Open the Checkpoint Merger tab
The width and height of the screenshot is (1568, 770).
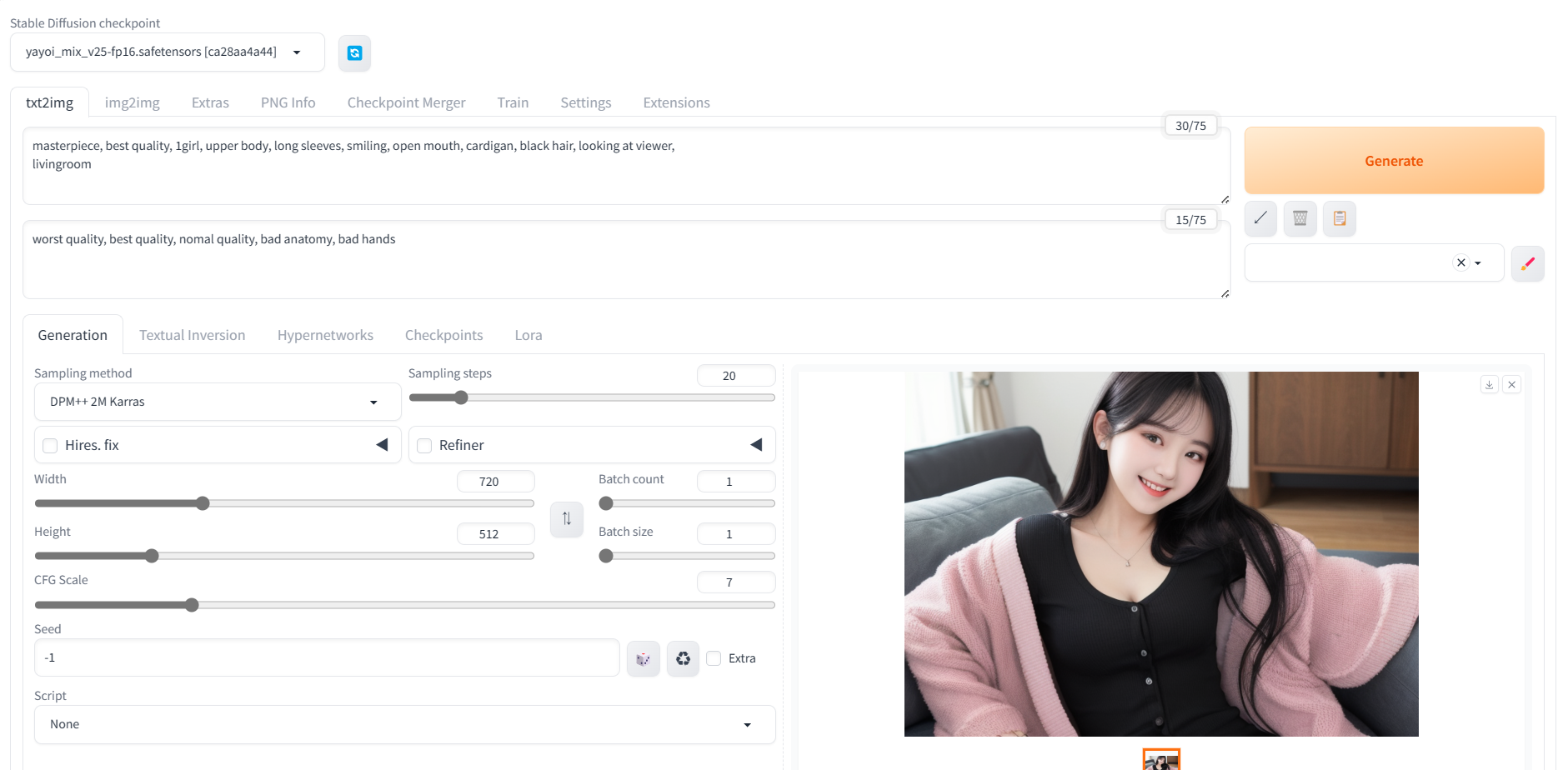tap(407, 102)
